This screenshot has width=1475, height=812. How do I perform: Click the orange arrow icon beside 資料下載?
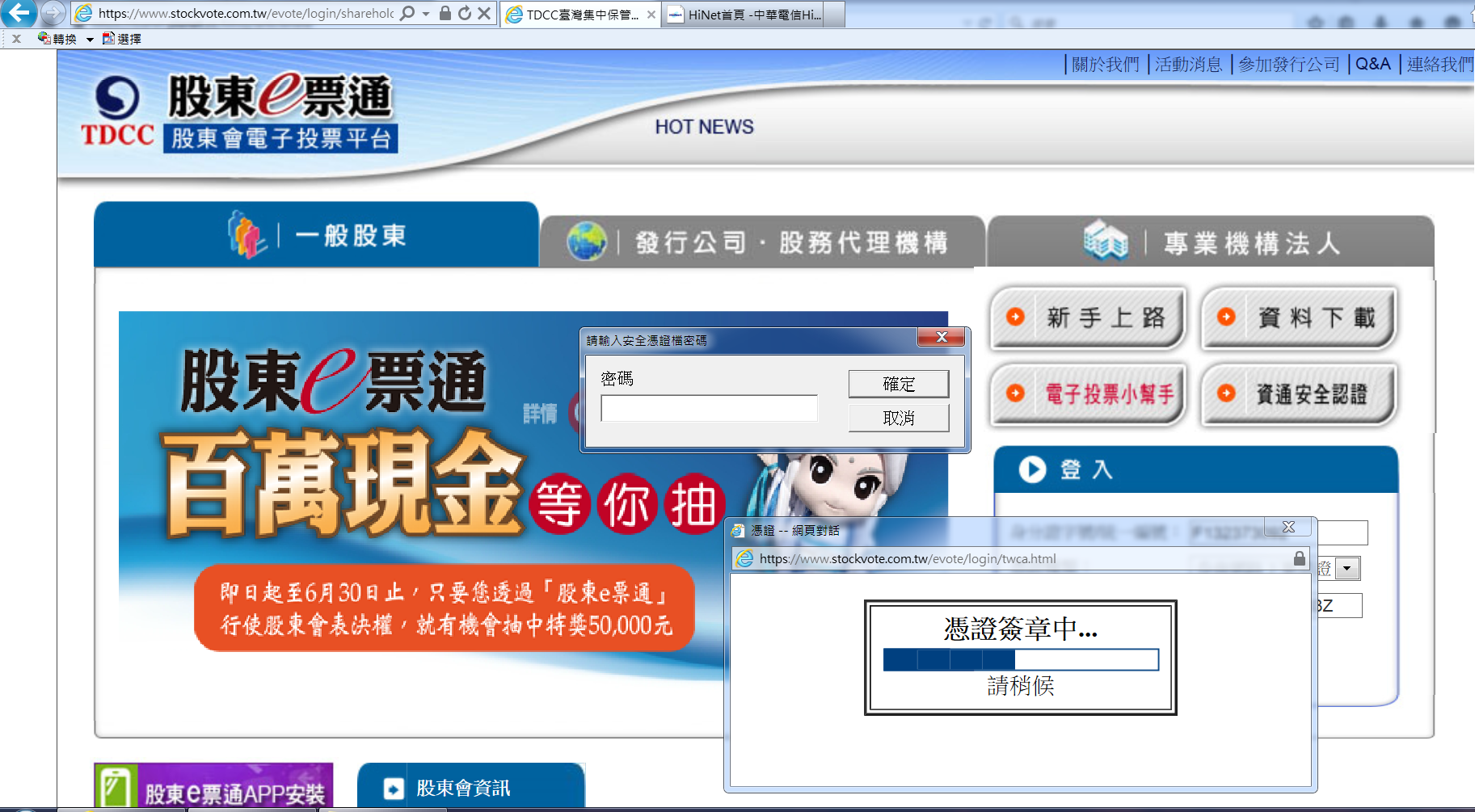coord(1226,317)
